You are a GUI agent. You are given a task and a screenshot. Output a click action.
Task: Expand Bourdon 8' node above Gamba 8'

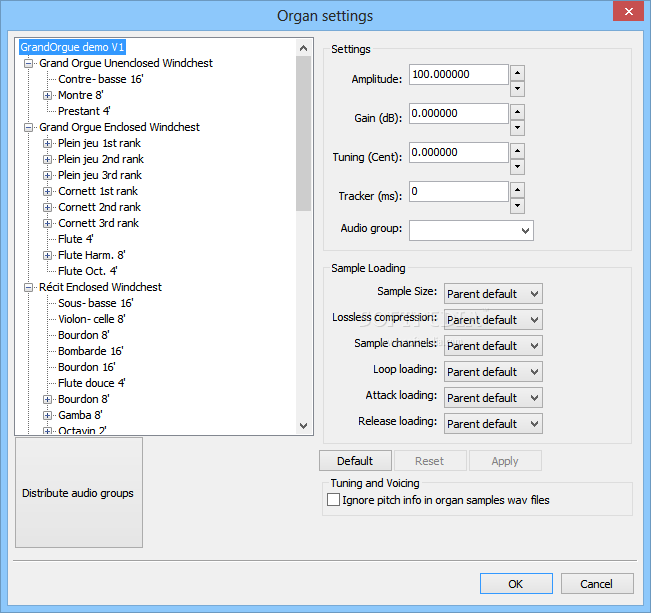click(47, 400)
